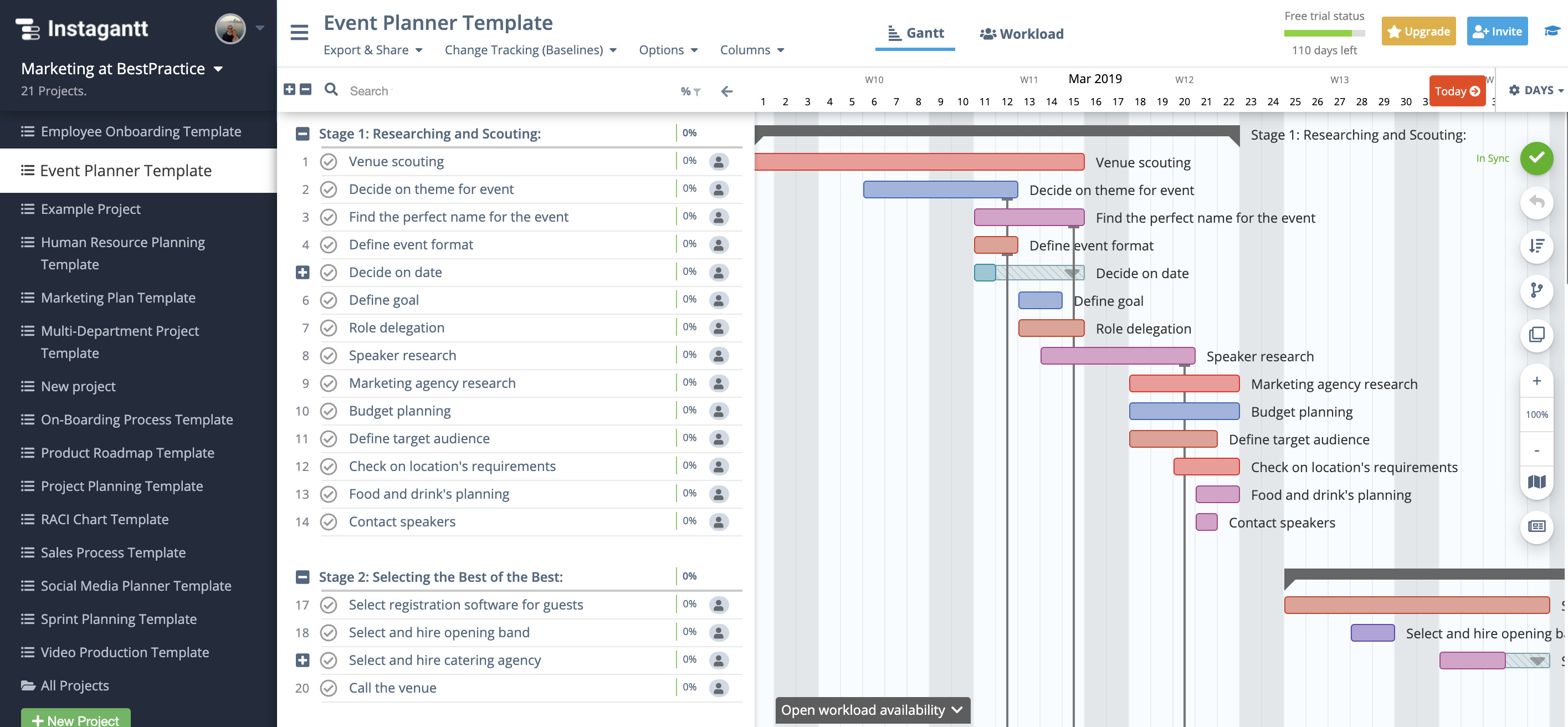Toggle completion on Call the venue task

[x=329, y=688]
